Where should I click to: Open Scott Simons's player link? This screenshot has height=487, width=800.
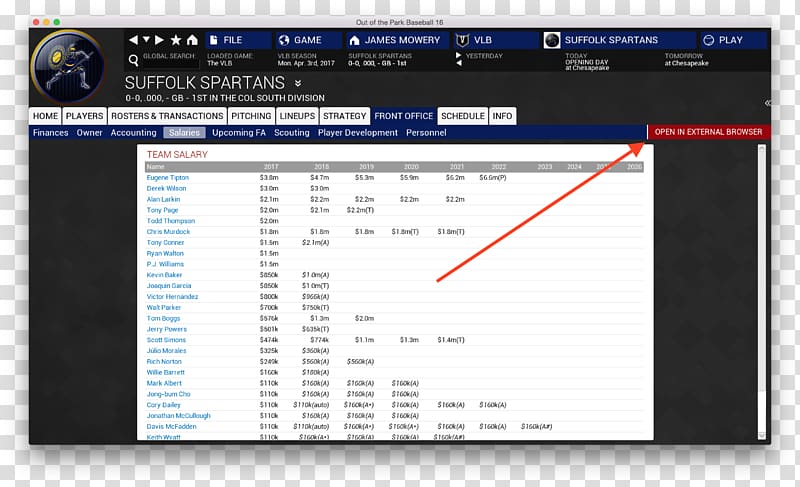coord(166,340)
